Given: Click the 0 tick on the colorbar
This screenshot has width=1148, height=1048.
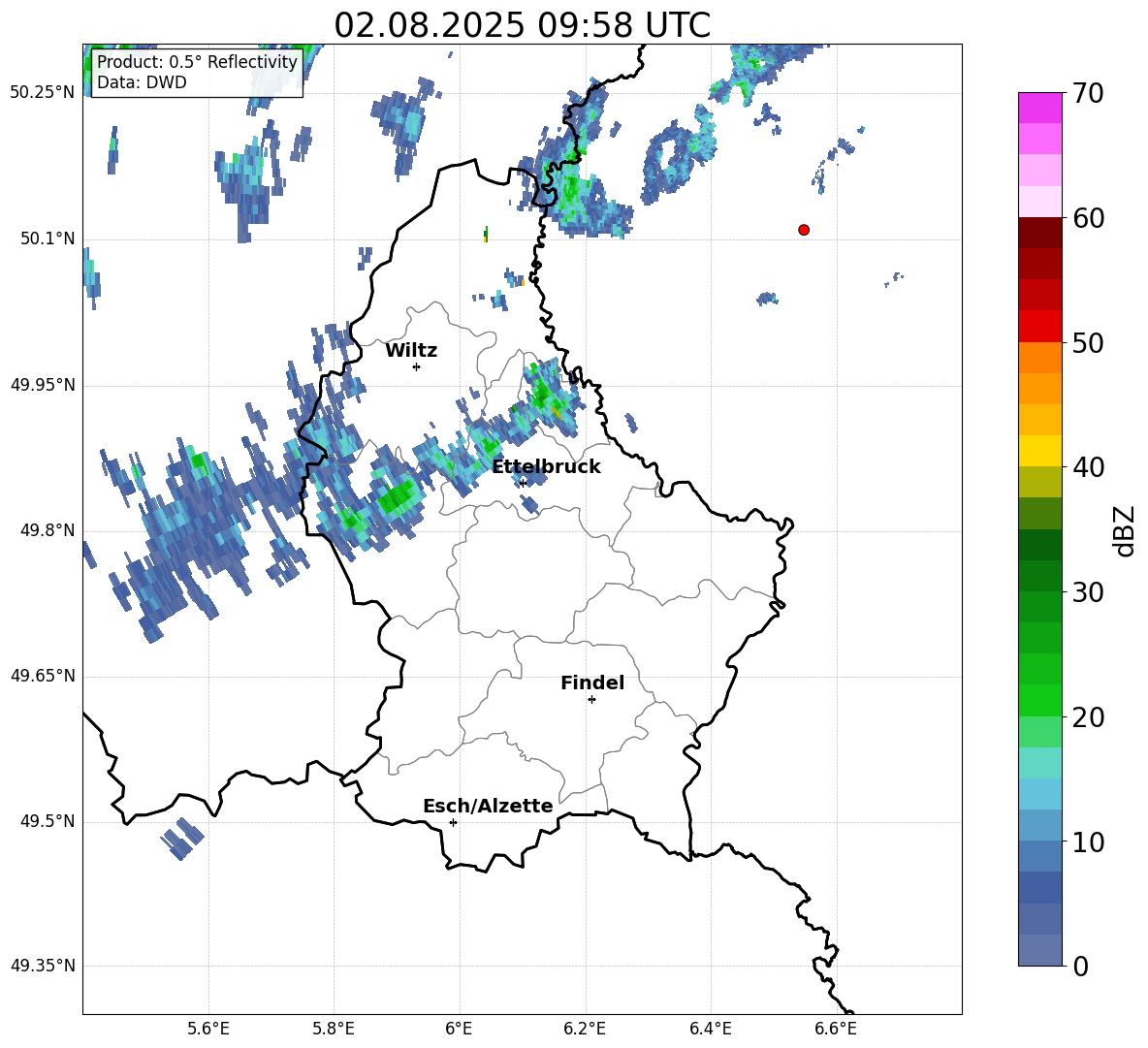Looking at the screenshot, I should tap(1080, 966).
